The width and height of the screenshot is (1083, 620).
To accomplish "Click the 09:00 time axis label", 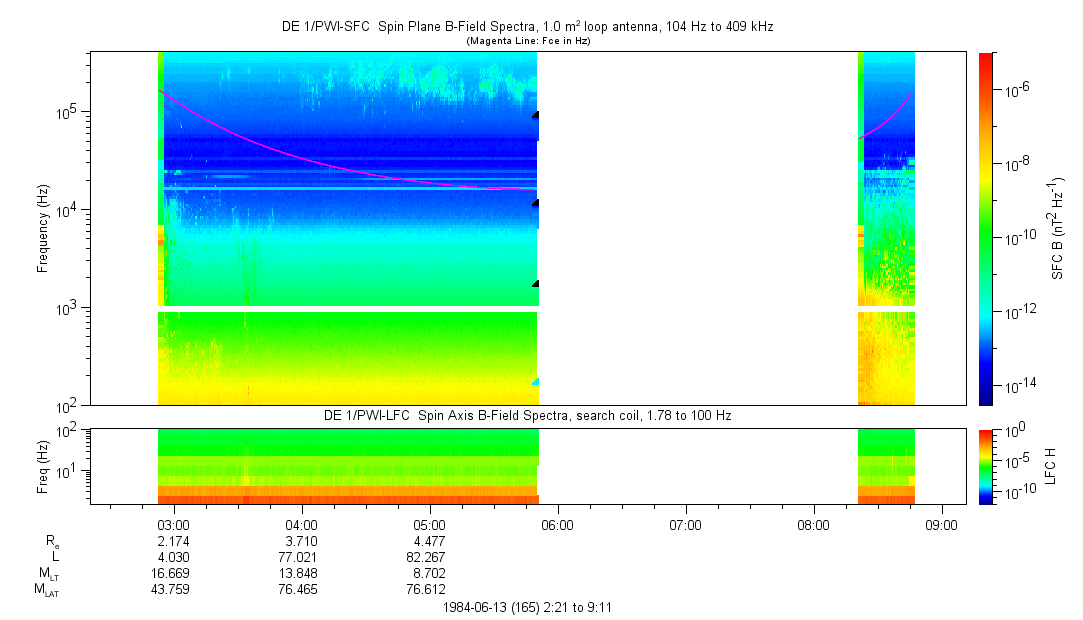I will 941,525.
